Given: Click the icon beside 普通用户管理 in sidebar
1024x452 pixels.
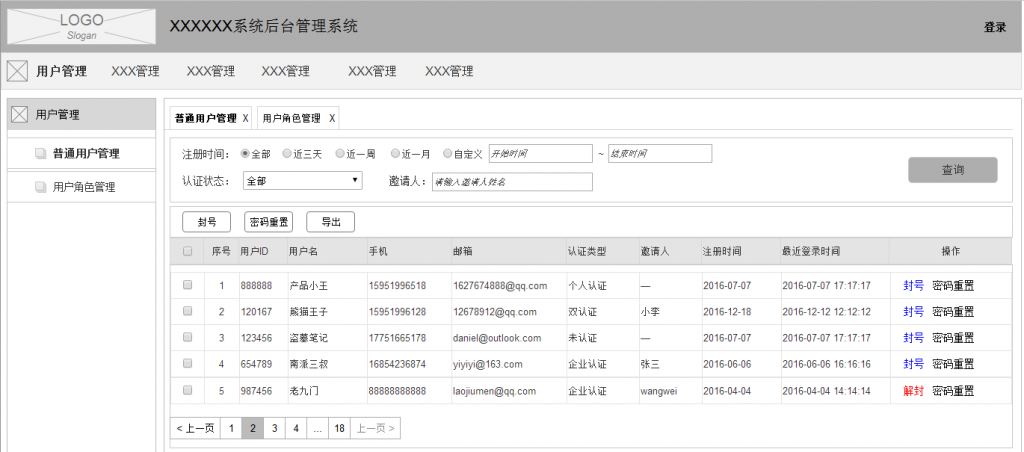Looking at the screenshot, I should click(40, 154).
